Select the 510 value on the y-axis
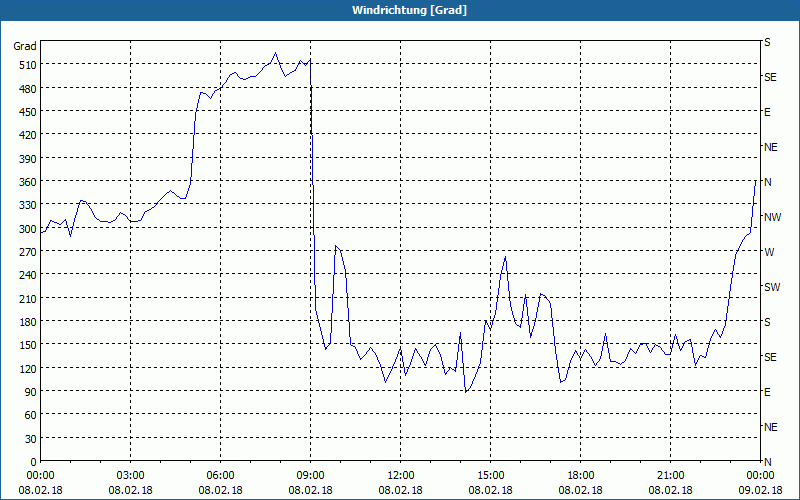Image resolution: width=800 pixels, height=500 pixels. pos(28,65)
